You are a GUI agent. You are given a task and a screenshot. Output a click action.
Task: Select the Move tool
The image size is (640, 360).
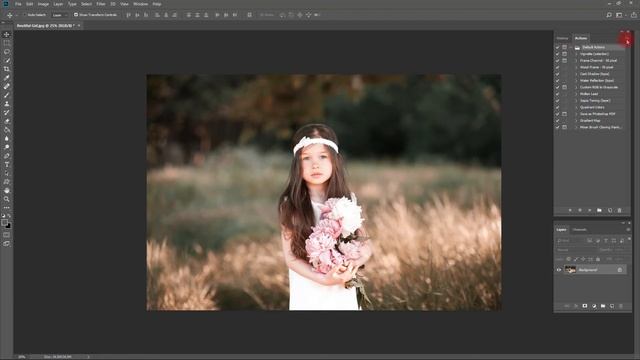point(7,35)
